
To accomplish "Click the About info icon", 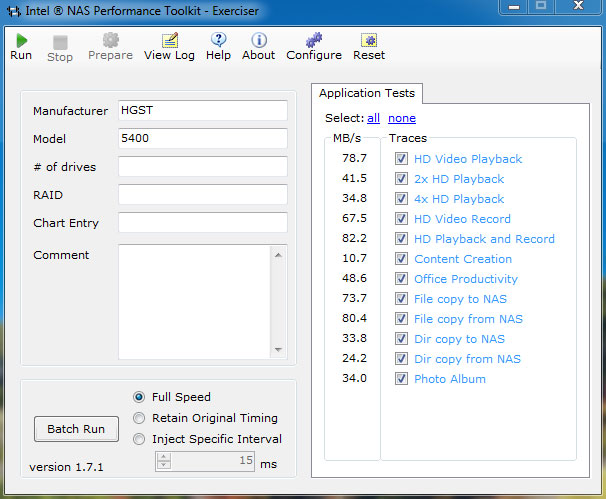I will [x=258, y=40].
